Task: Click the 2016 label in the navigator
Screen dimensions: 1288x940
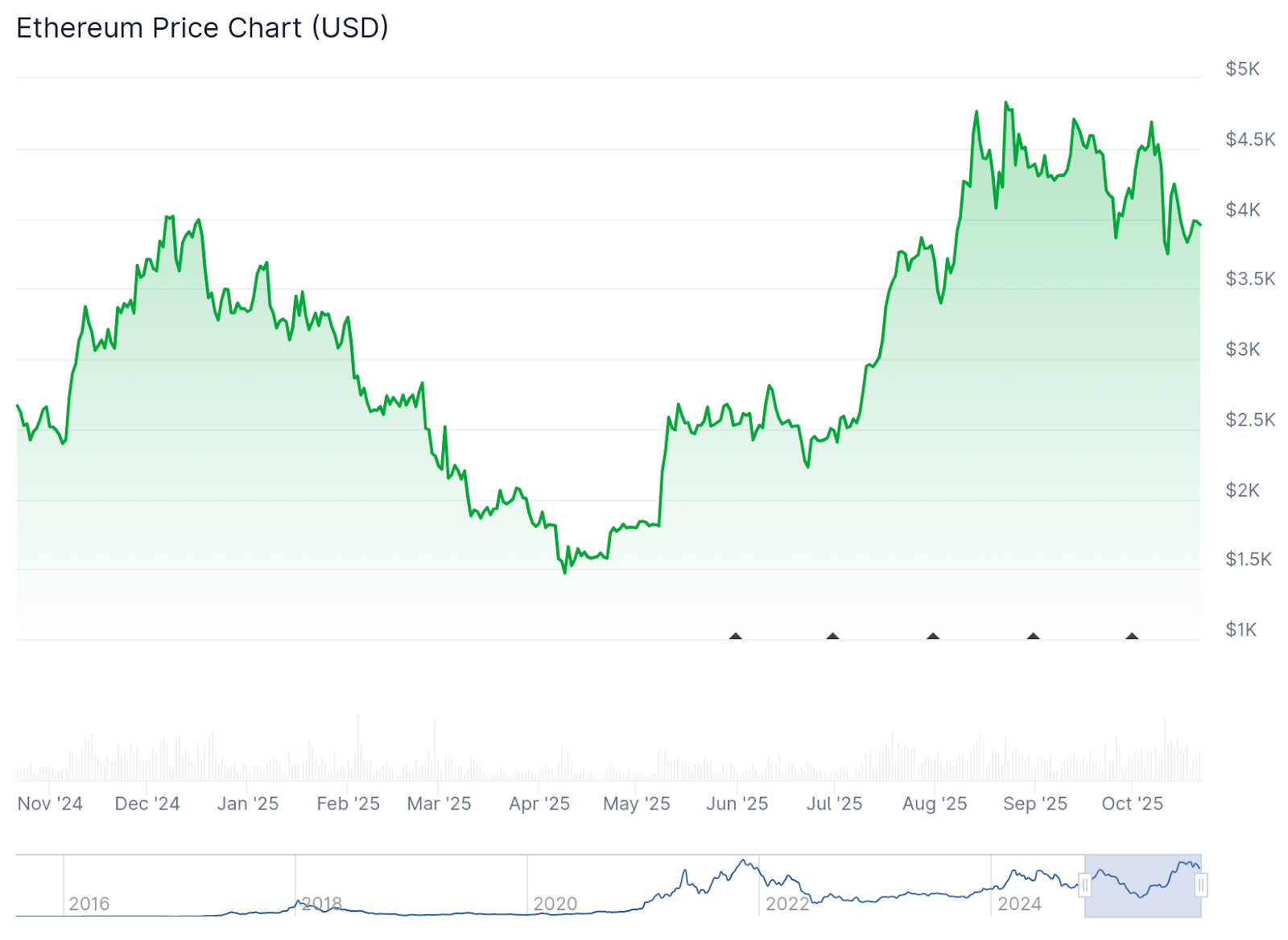Action: pos(89,904)
